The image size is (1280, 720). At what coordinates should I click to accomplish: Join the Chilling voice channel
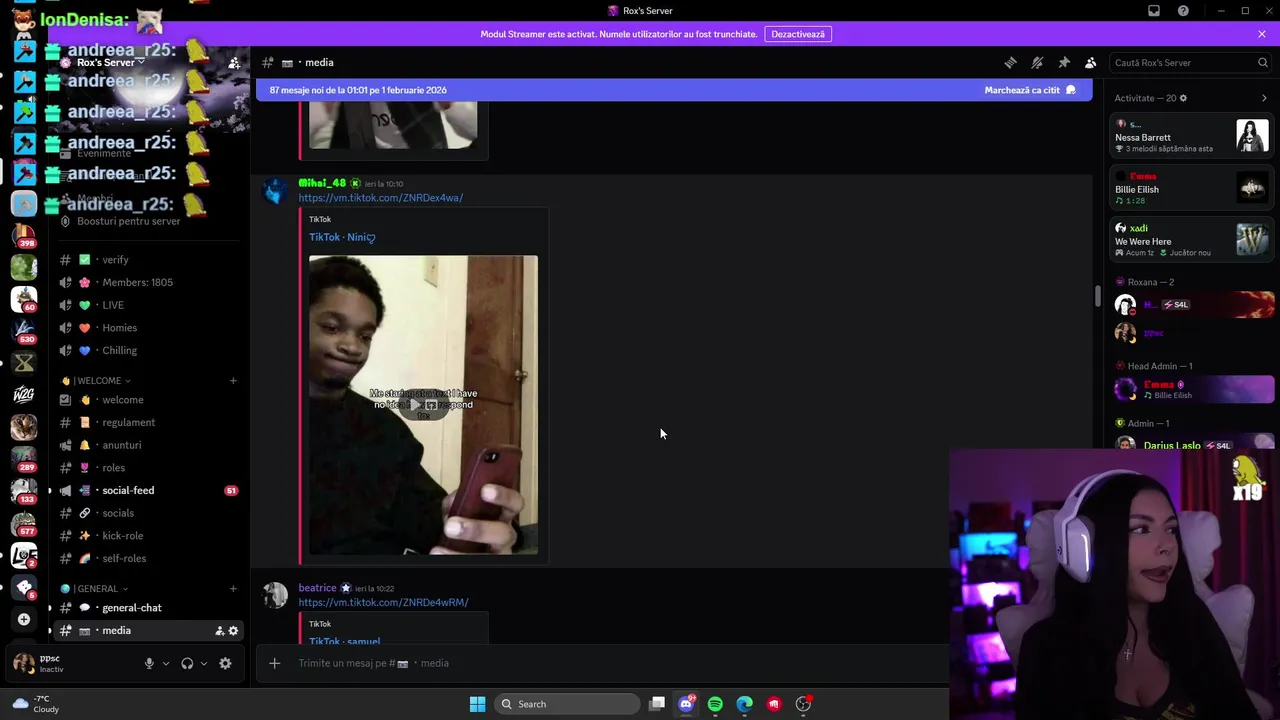pos(150,351)
